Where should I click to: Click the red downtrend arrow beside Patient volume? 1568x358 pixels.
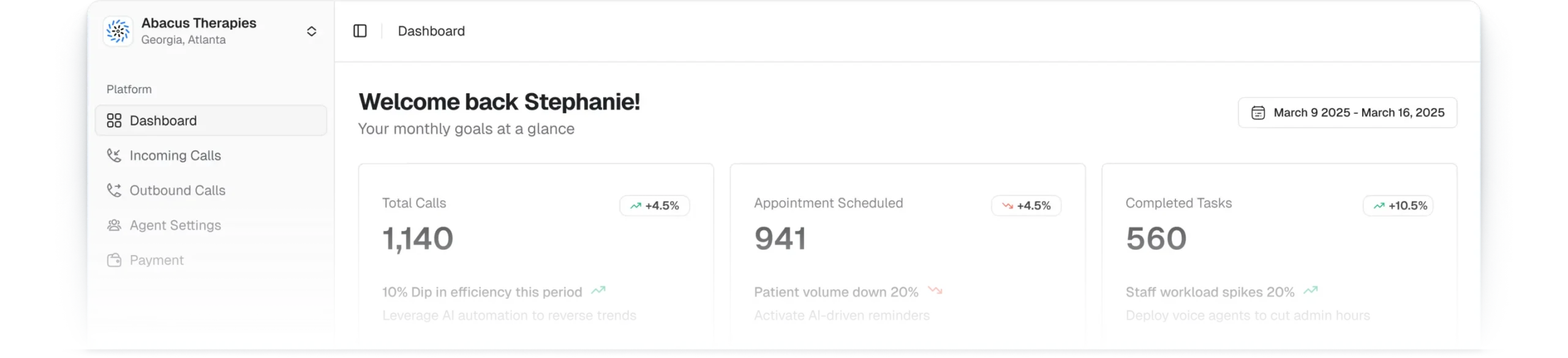[935, 291]
